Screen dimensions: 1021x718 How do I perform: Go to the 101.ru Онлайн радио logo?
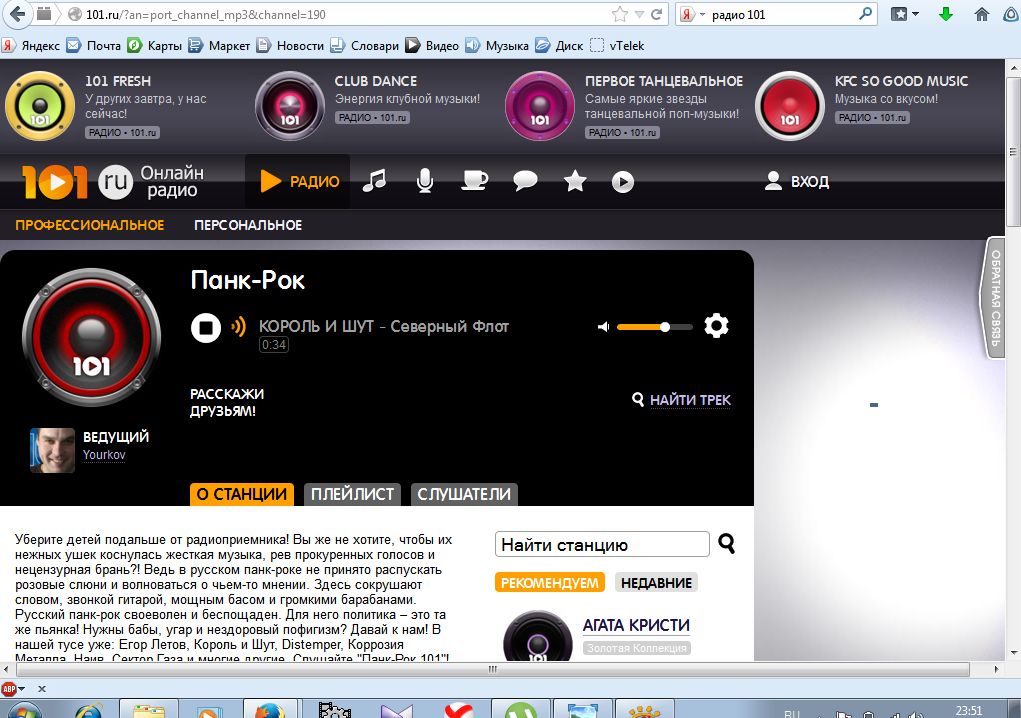(113, 182)
